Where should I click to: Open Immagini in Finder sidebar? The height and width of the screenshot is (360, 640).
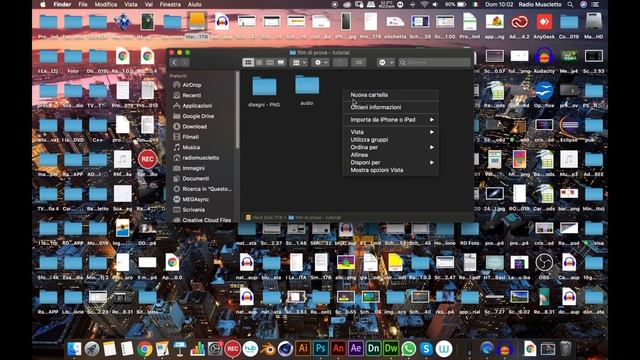(193, 168)
